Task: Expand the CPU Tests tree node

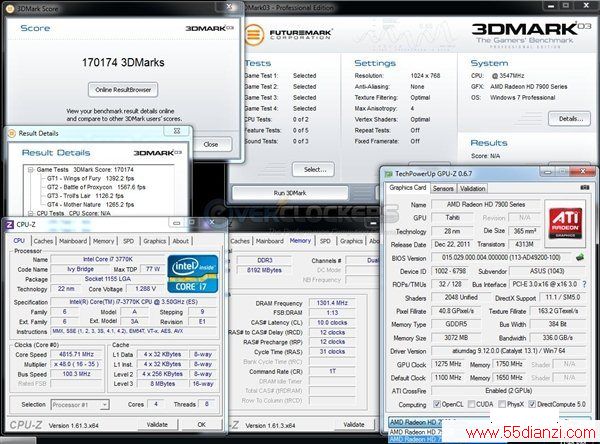Action: coord(30,213)
